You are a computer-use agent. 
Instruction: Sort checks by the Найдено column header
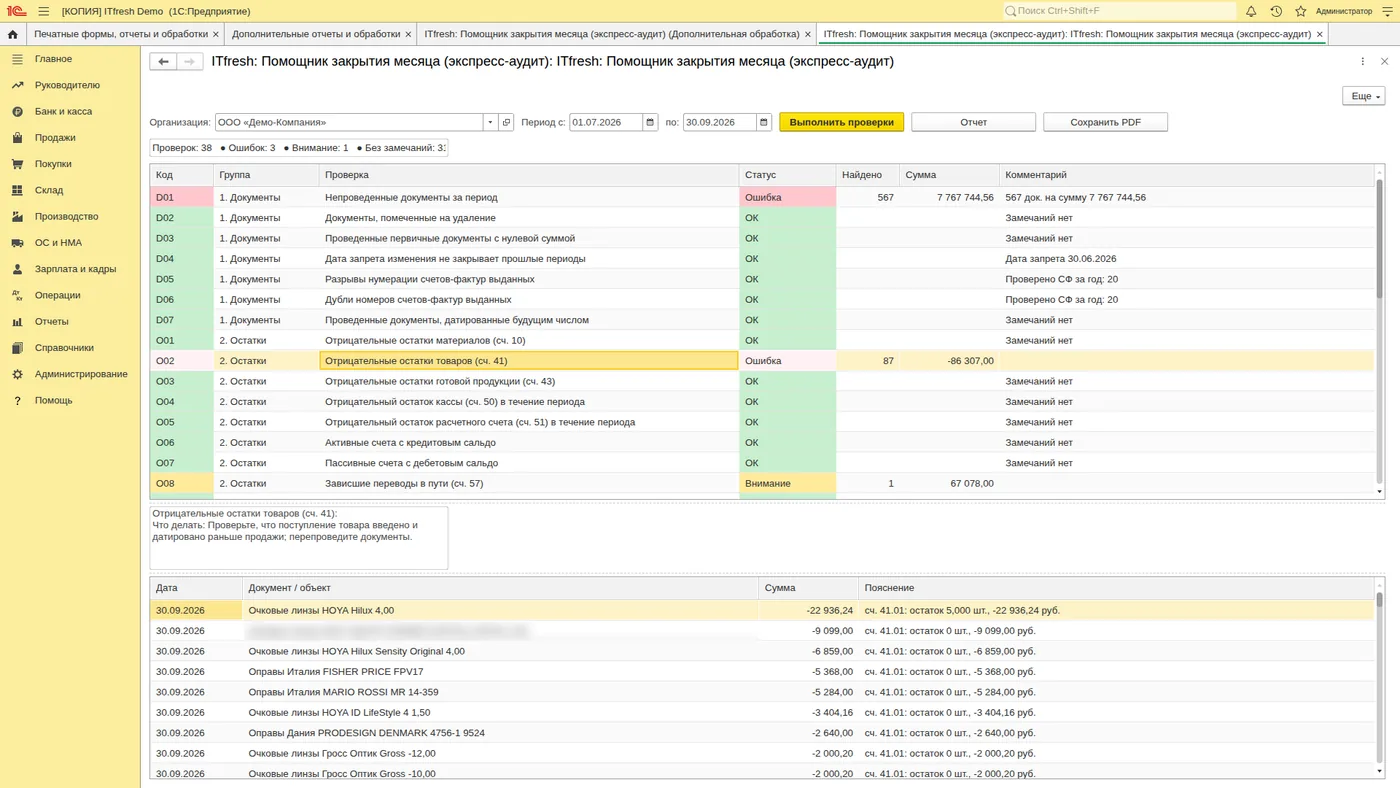pyautogui.click(x=867, y=175)
